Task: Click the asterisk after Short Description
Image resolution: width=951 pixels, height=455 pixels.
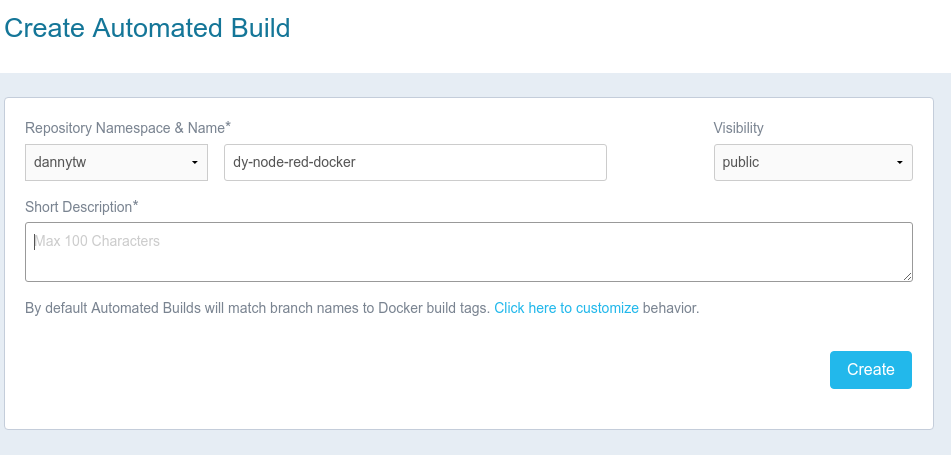Action: (x=136, y=205)
